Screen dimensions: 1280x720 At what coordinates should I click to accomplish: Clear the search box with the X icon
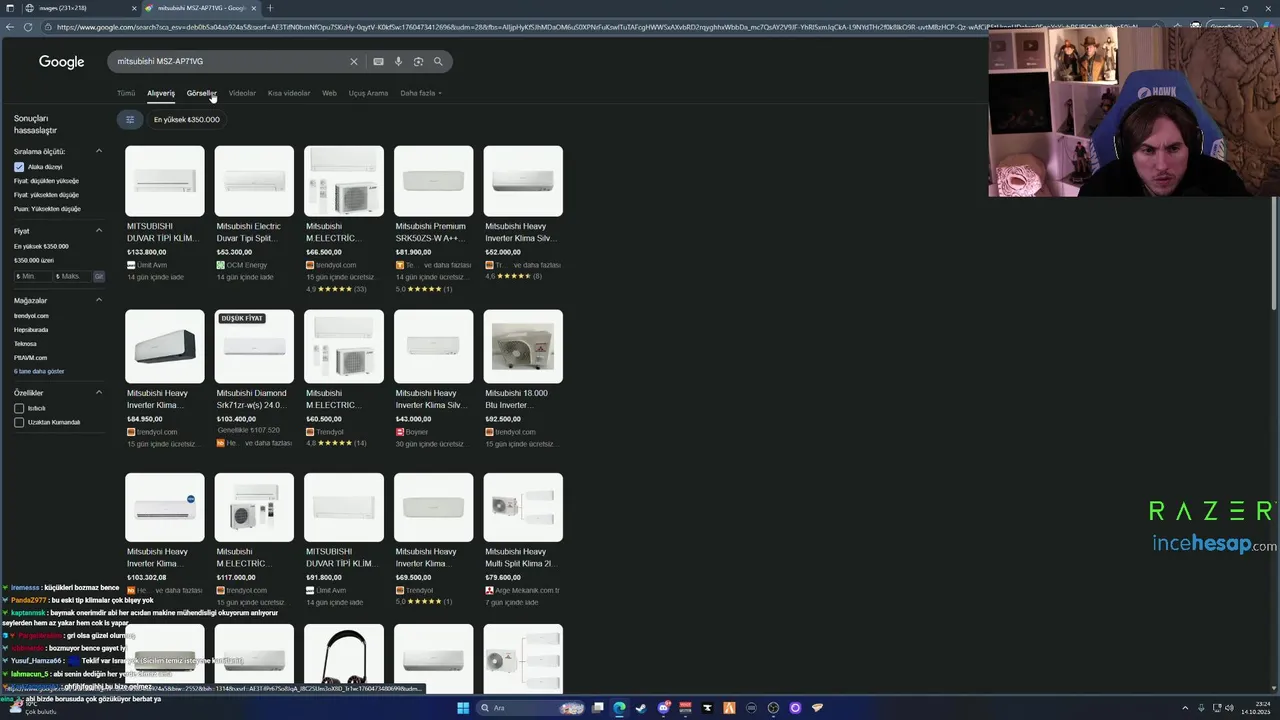pyautogui.click(x=353, y=62)
